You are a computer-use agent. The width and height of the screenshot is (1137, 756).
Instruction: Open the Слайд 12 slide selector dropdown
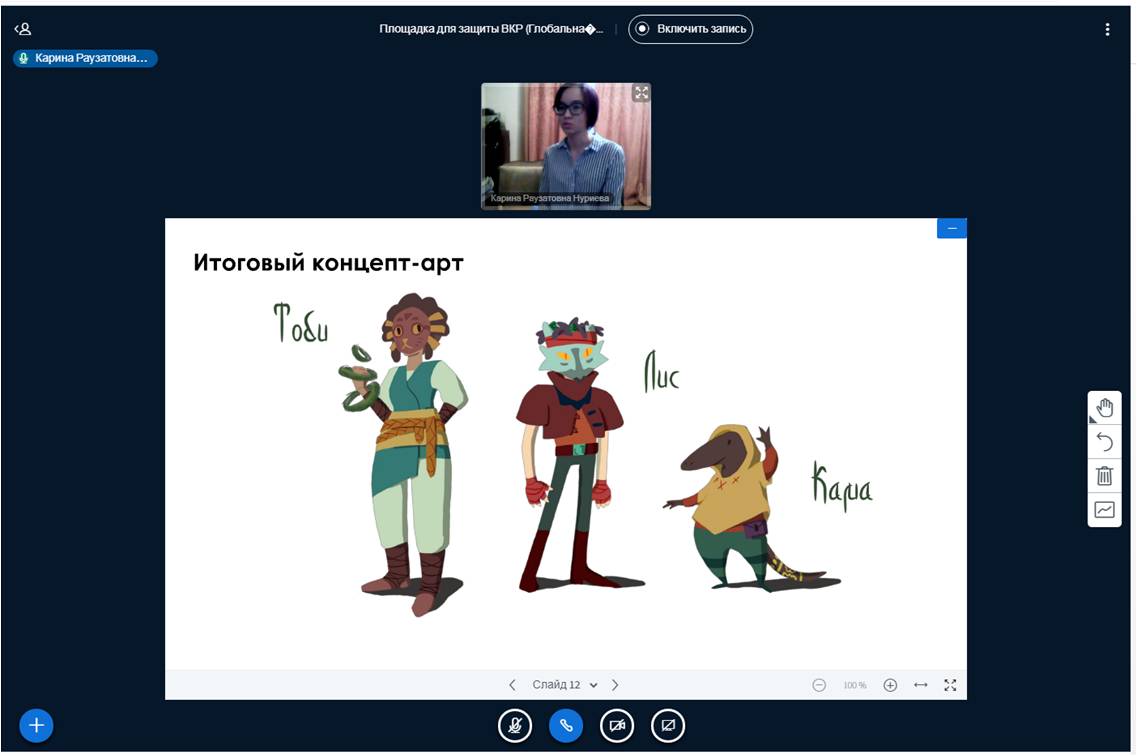pos(565,685)
